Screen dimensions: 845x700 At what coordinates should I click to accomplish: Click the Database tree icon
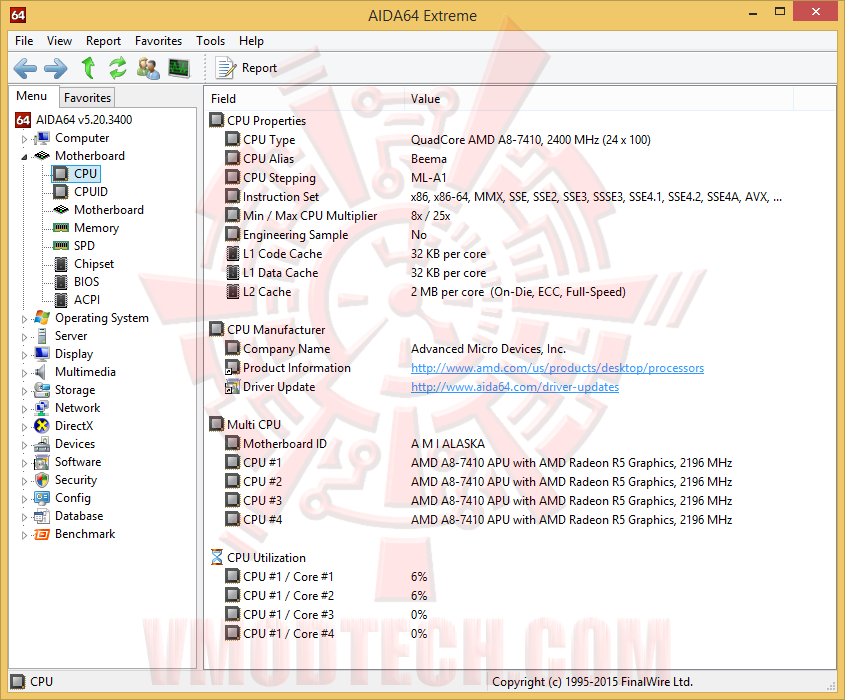tap(42, 516)
